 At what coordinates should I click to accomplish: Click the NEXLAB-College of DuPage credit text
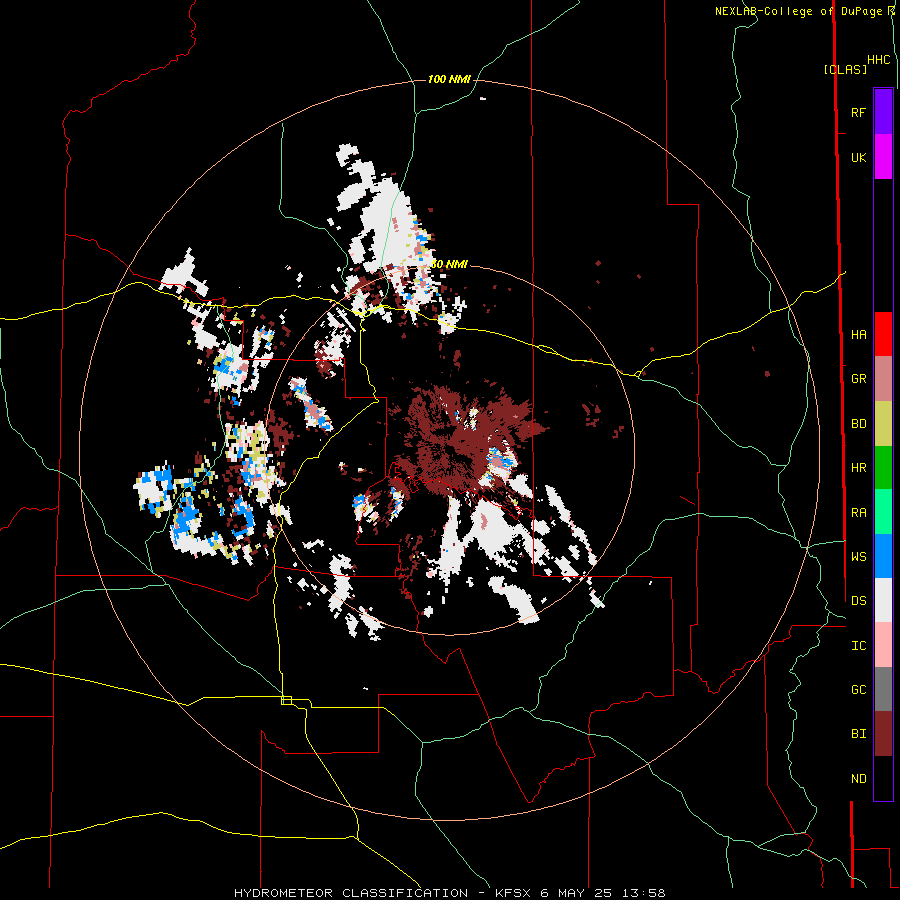tap(800, 11)
